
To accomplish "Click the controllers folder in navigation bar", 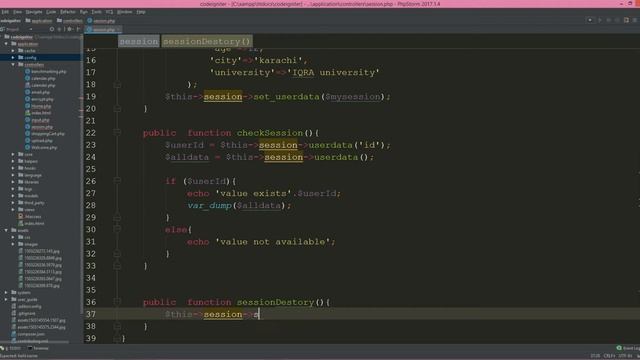I will pos(70,20).
